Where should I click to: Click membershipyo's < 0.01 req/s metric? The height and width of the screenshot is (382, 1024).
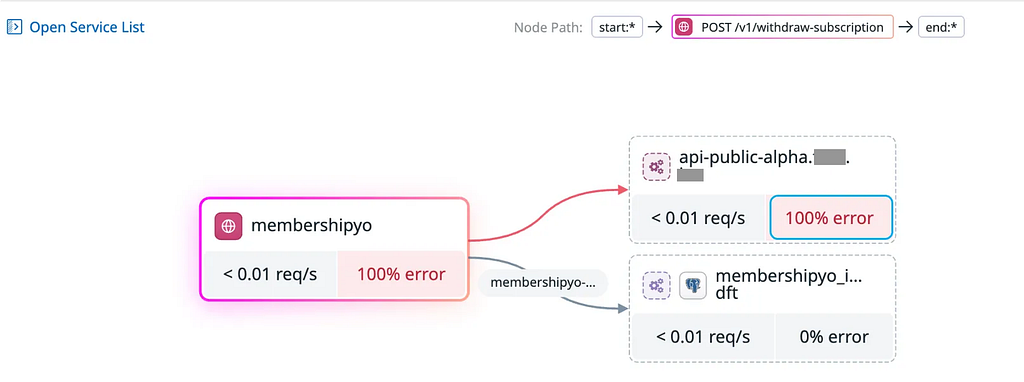tap(270, 274)
